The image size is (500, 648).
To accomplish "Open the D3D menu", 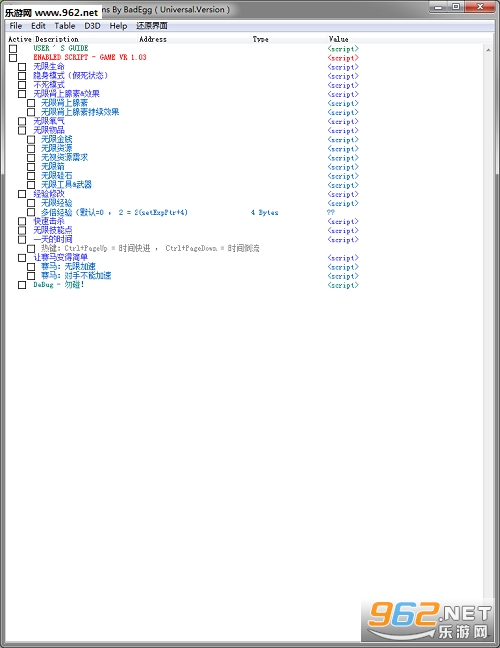I will pos(92,26).
